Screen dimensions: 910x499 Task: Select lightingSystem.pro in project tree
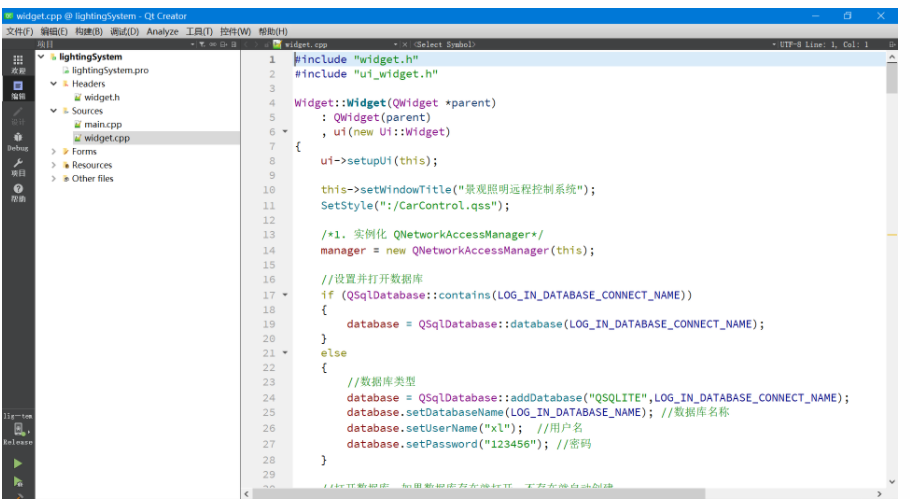[110, 70]
